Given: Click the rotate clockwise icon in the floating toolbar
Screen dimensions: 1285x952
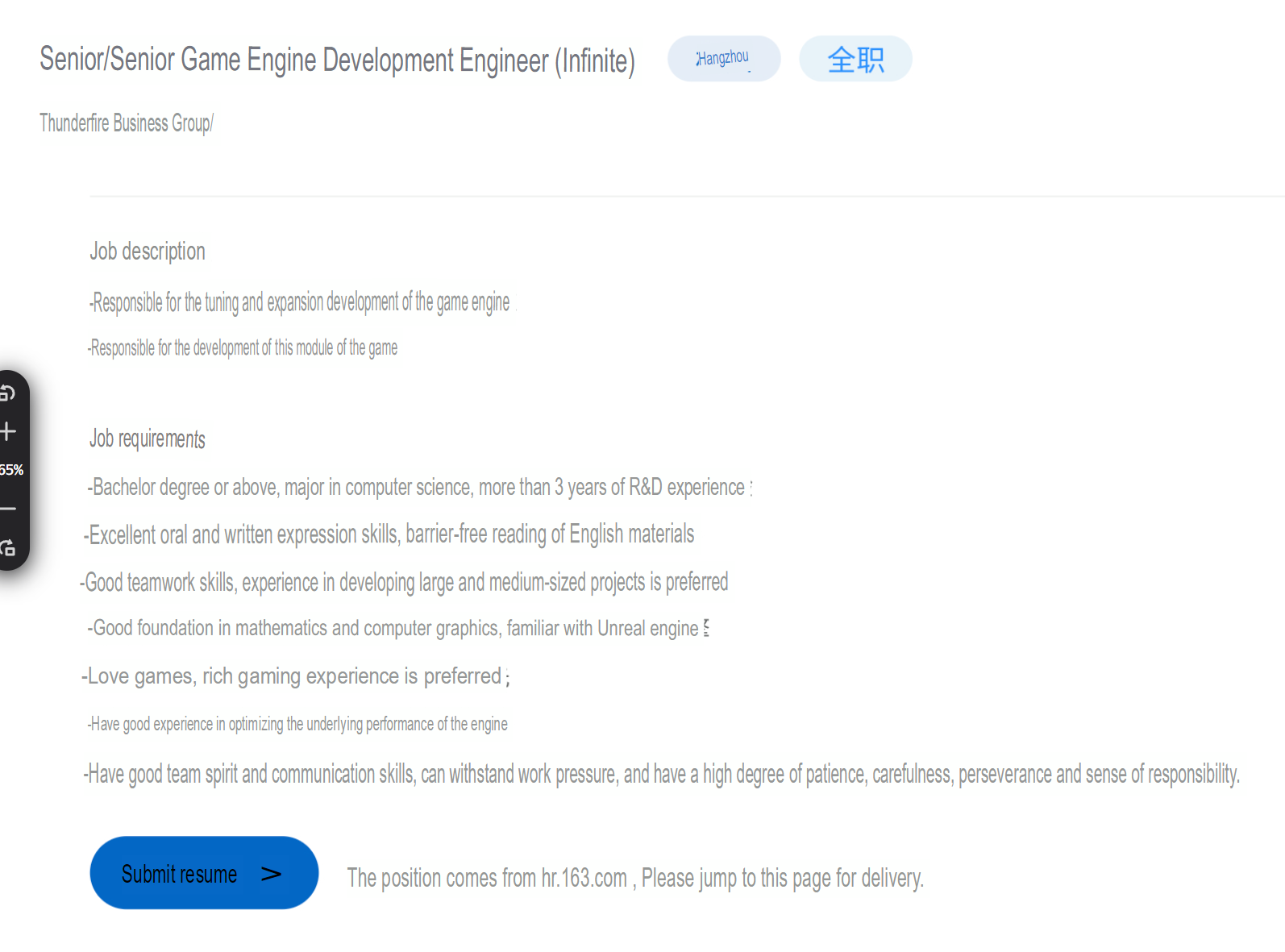Looking at the screenshot, I should pos(7,547).
